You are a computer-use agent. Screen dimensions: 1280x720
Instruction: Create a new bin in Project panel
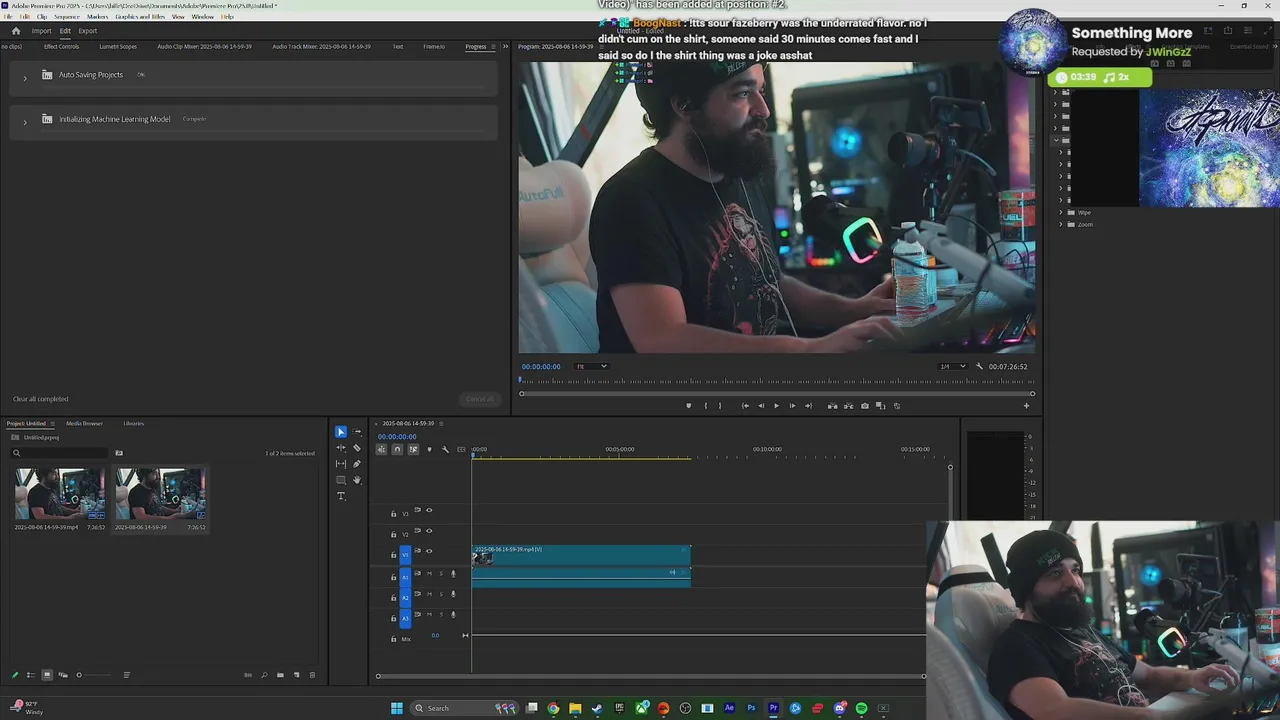[x=280, y=675]
